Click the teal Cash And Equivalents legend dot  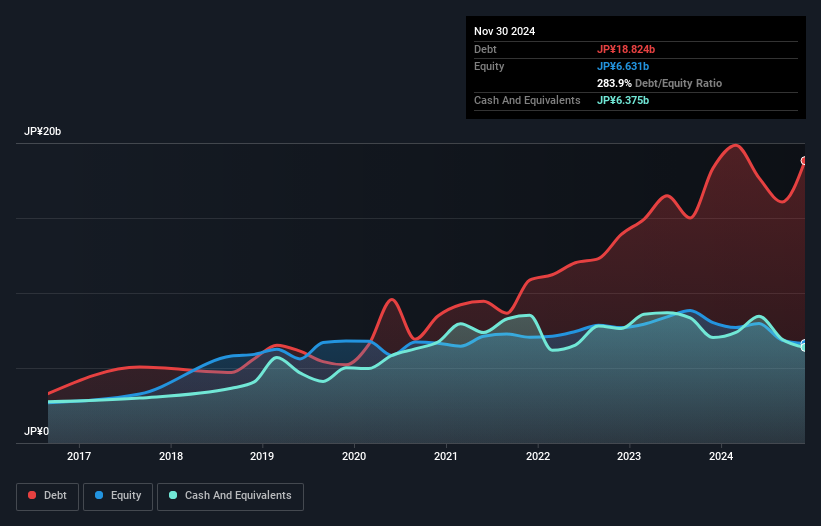point(173,495)
